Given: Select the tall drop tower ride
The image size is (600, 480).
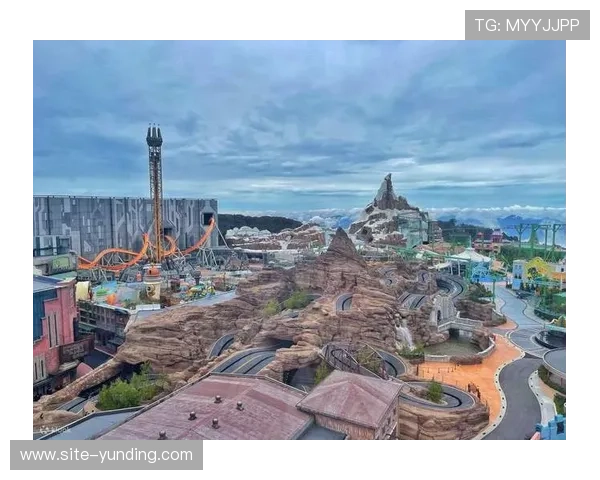Looking at the screenshot, I should (156, 200).
